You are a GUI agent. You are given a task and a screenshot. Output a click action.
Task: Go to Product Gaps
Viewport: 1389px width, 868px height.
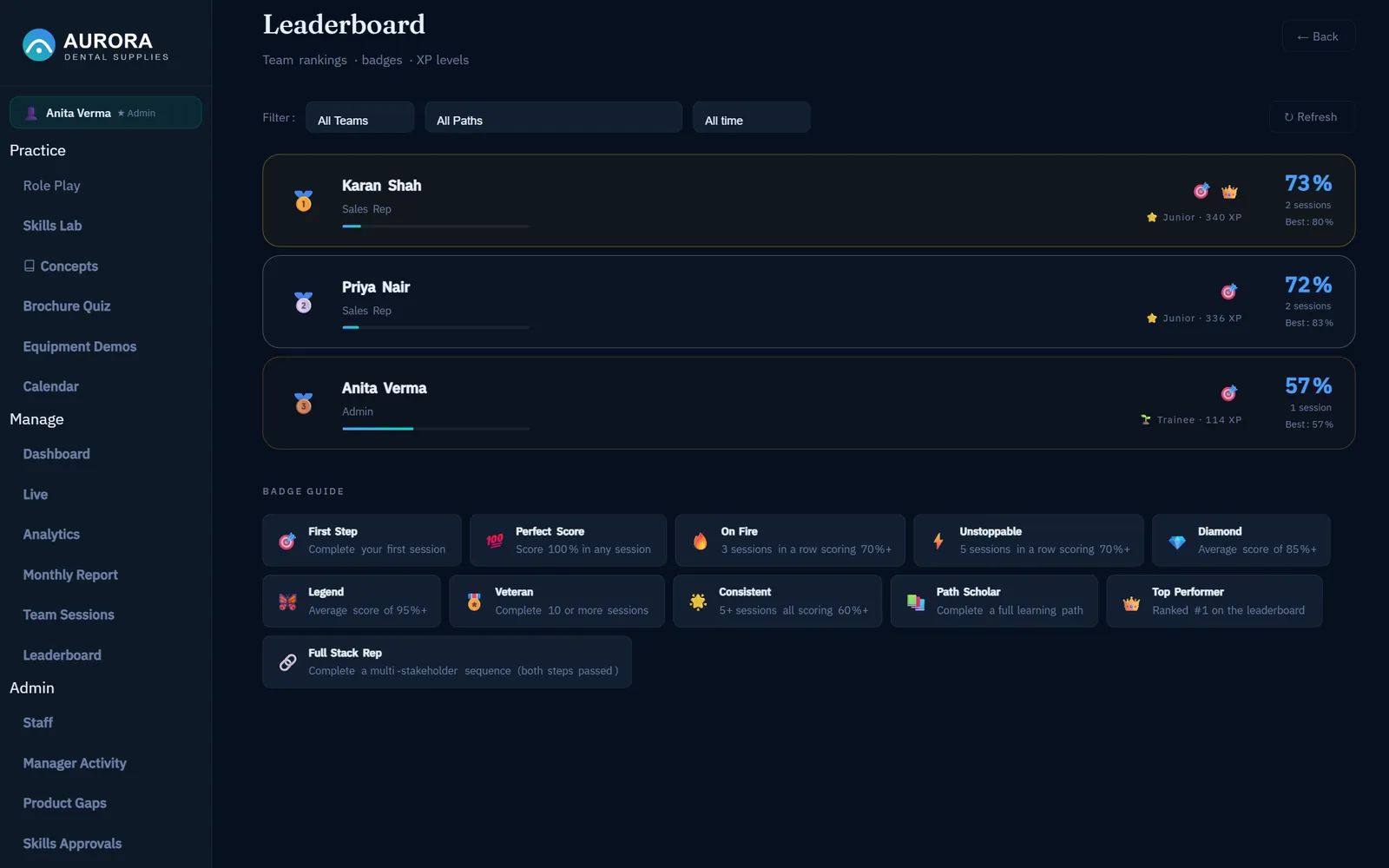tap(65, 803)
